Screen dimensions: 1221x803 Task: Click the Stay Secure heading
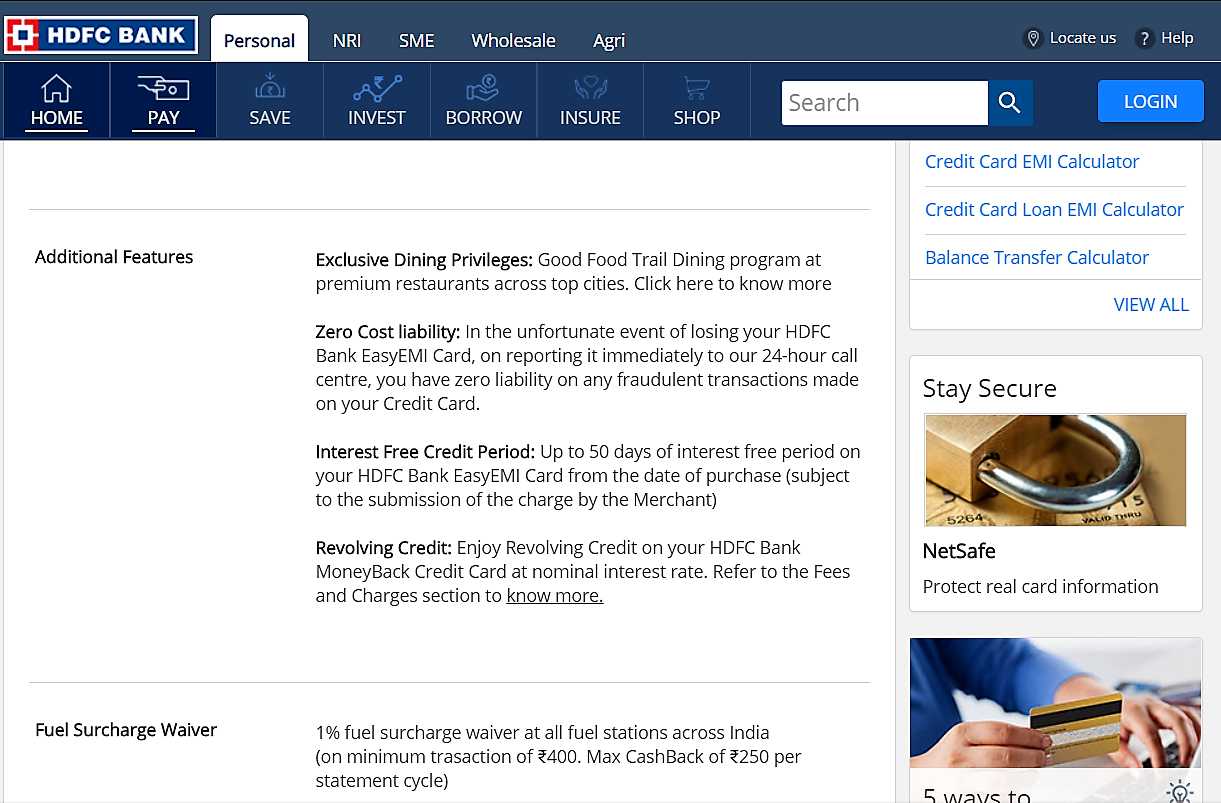point(990,388)
